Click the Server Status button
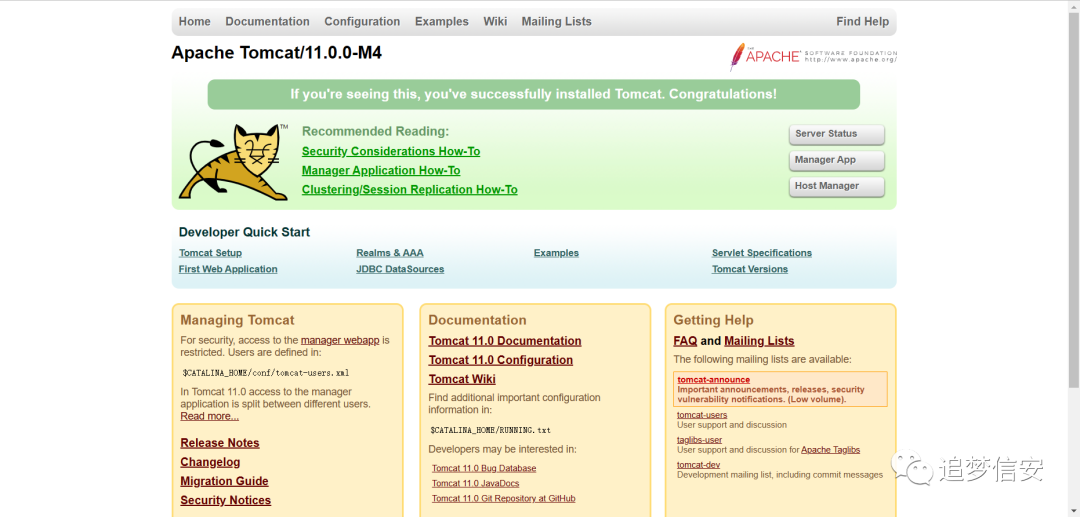This screenshot has height=517, width=1080. pyautogui.click(x=836, y=134)
